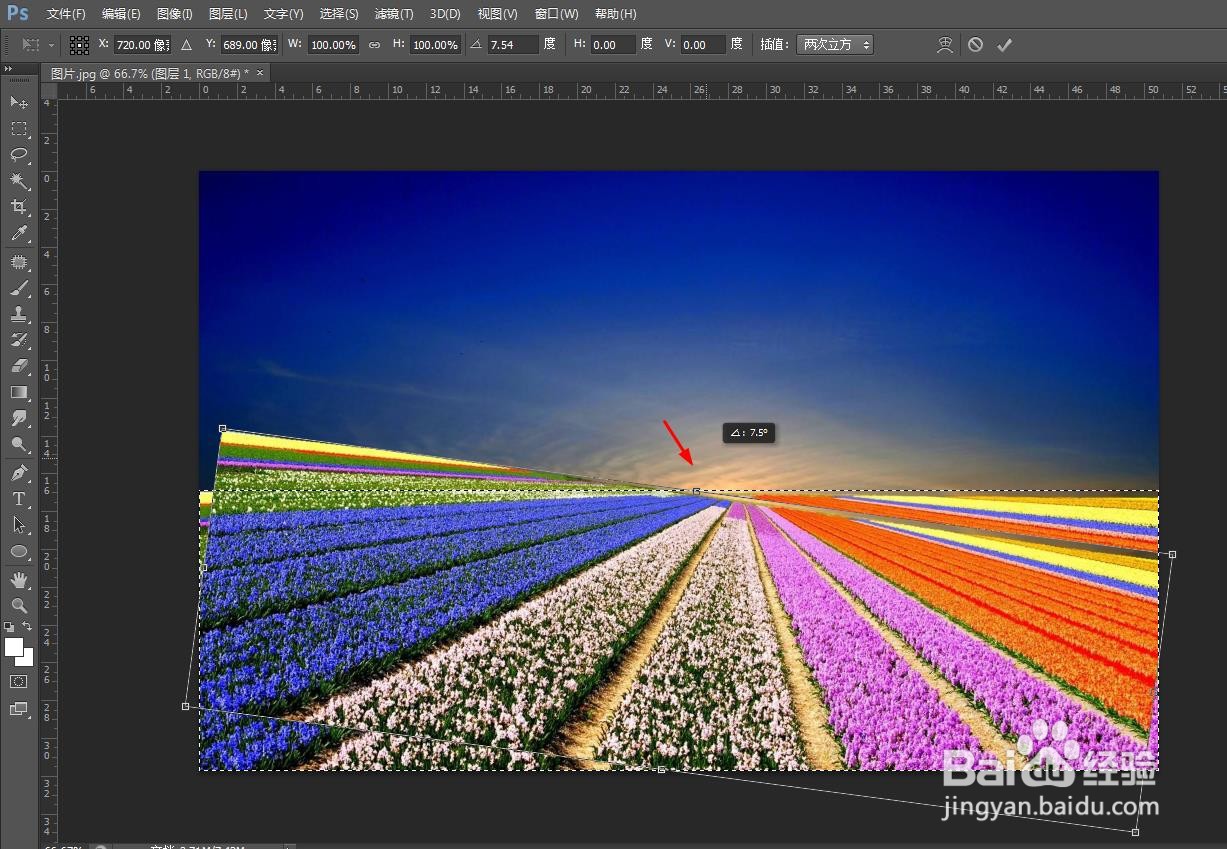Click the vertical skew V field
This screenshot has height=849, width=1227.
click(x=703, y=45)
